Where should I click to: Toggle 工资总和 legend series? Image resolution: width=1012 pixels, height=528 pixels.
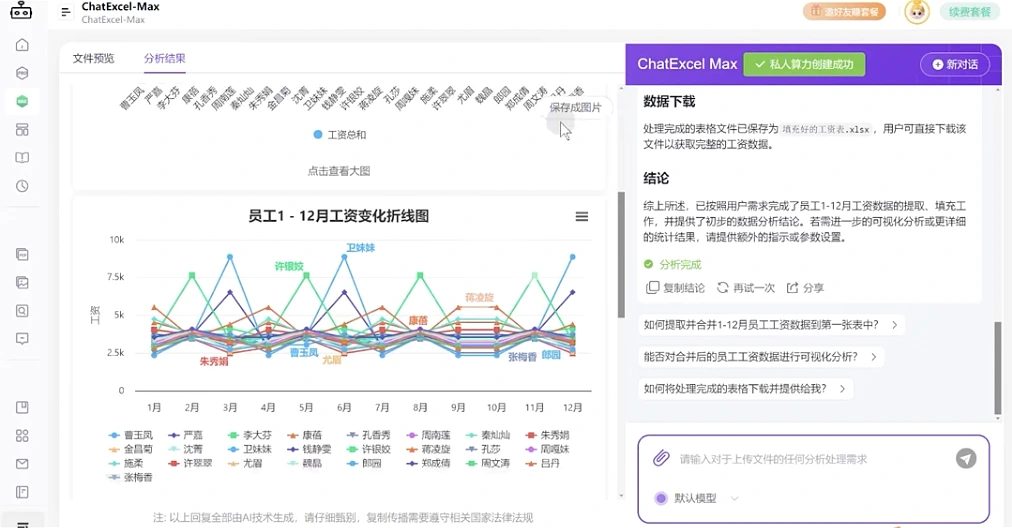click(x=339, y=134)
